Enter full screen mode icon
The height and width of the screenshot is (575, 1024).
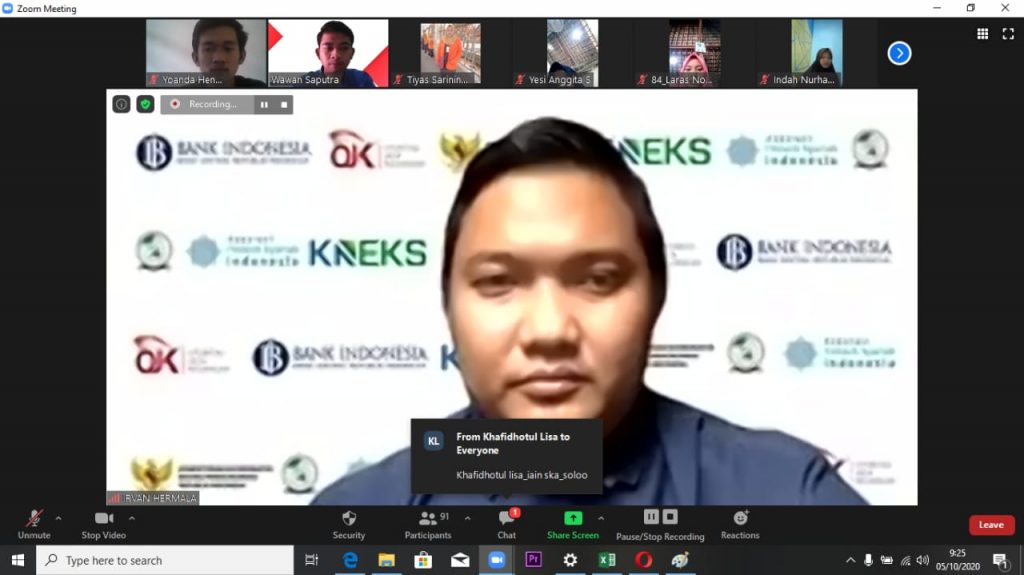pos(1008,34)
